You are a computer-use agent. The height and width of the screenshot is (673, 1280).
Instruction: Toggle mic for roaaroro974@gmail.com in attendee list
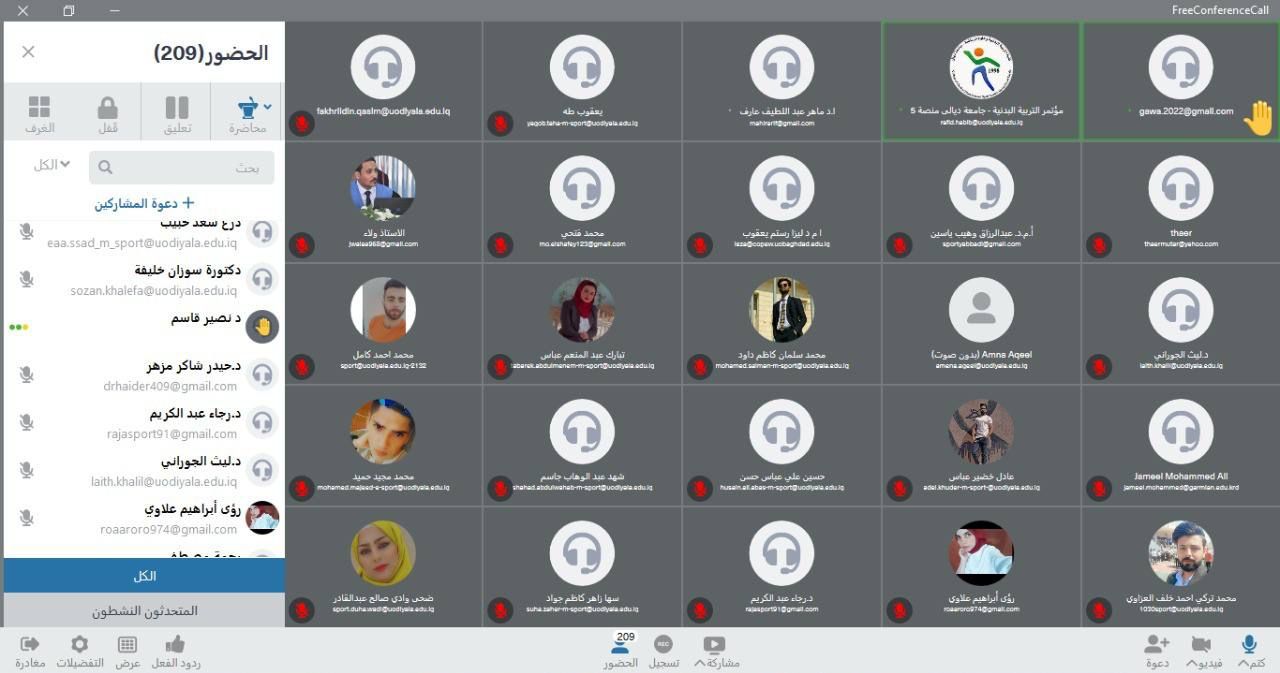[x=27, y=517]
